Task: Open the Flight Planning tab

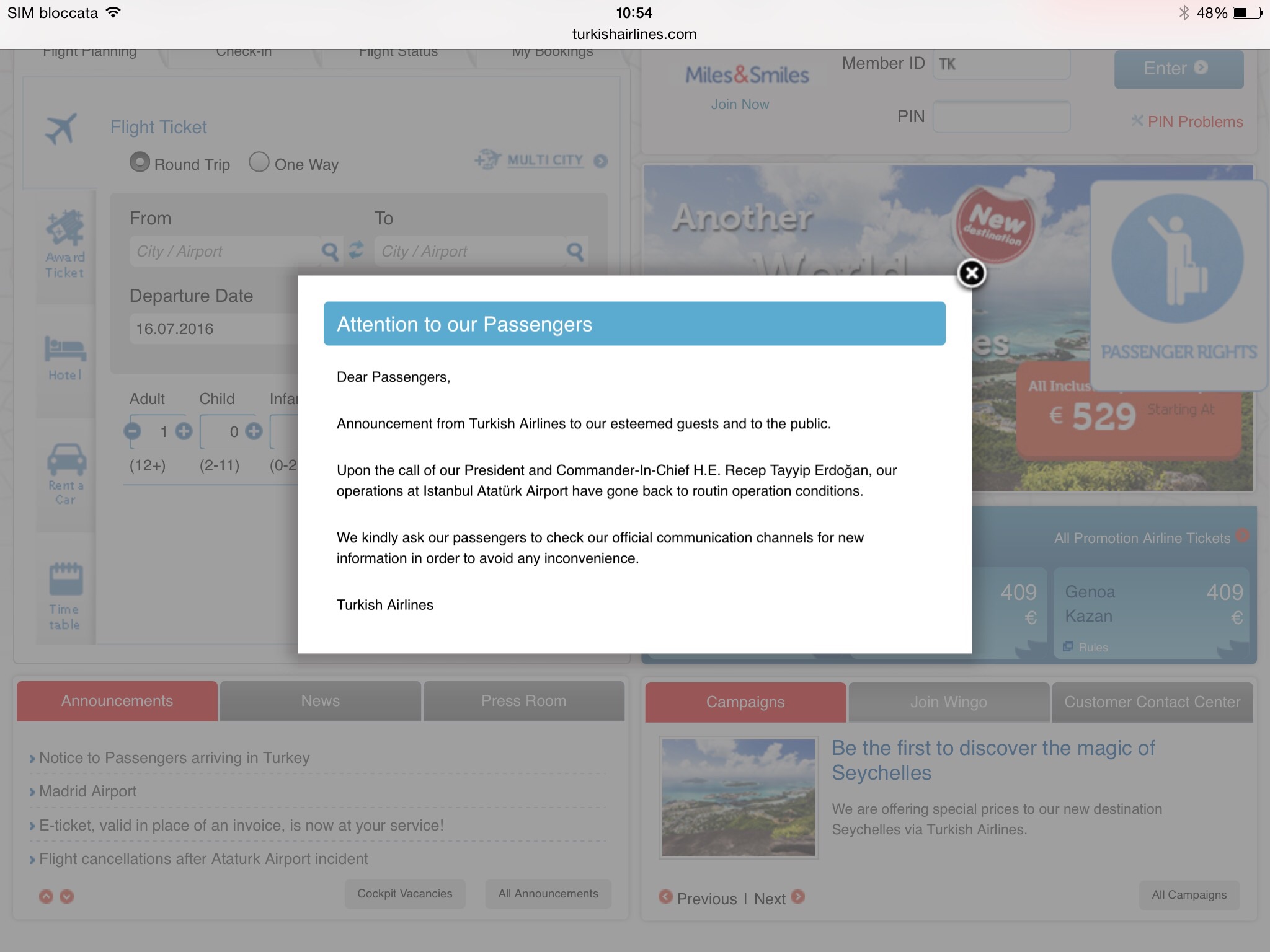Action: coord(90,53)
